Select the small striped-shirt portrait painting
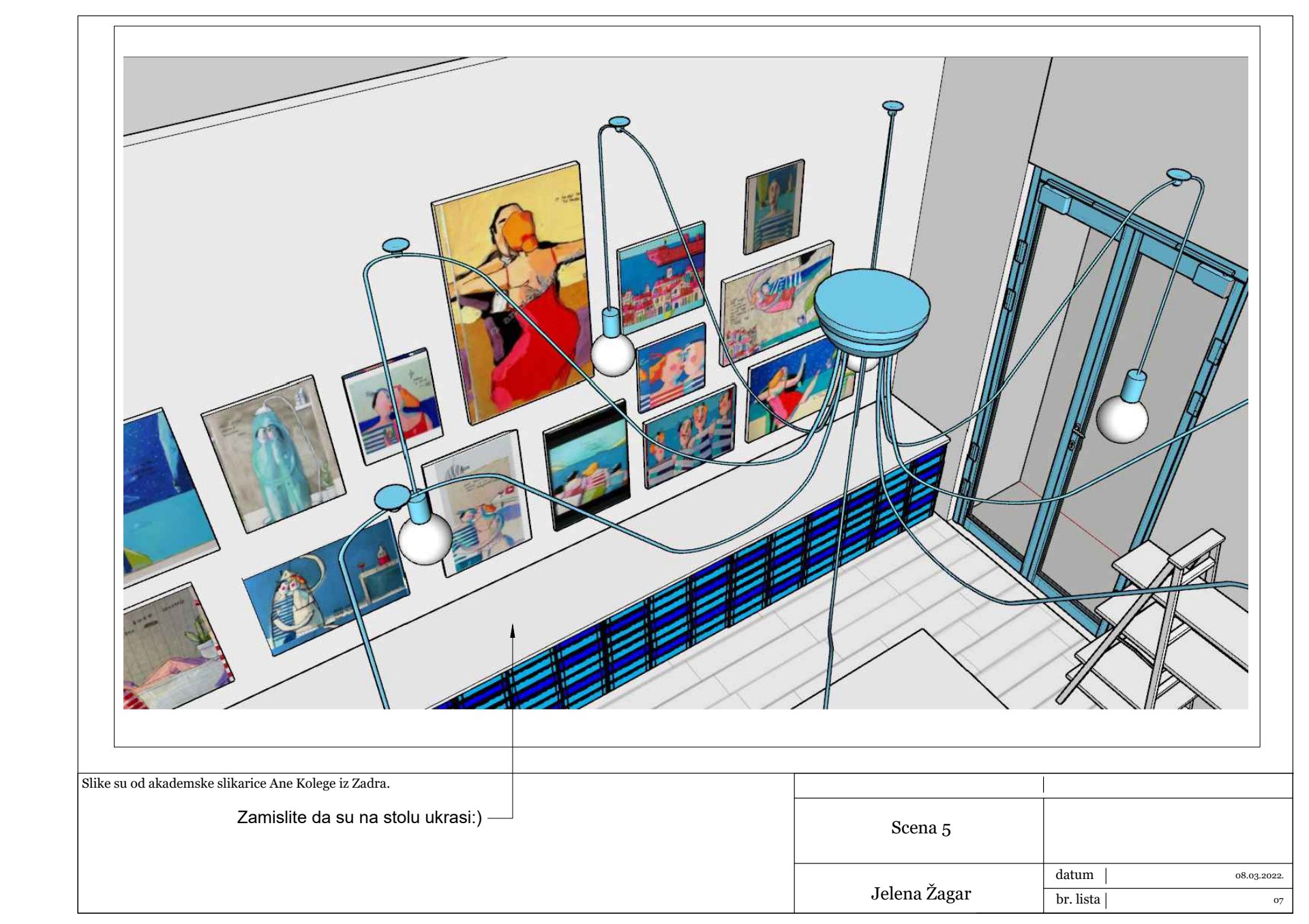Viewport: 1309px width, 924px height. (x=774, y=206)
